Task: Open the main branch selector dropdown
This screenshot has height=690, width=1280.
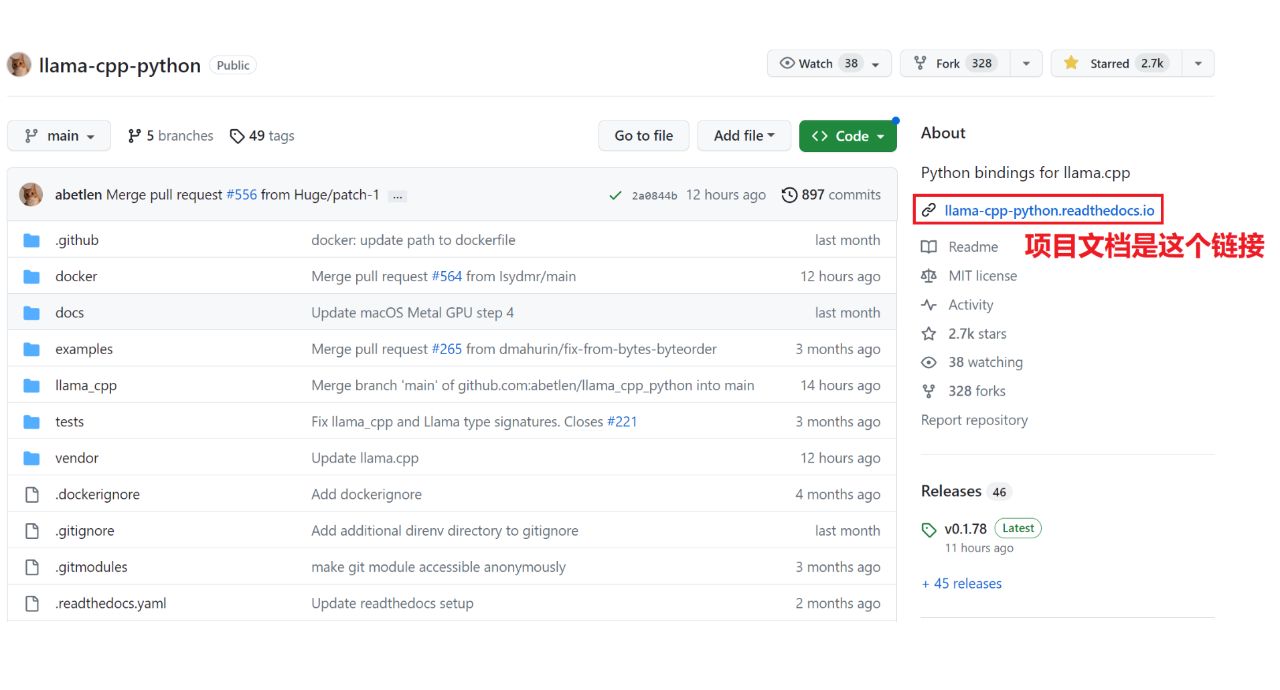Action: pyautogui.click(x=61, y=136)
